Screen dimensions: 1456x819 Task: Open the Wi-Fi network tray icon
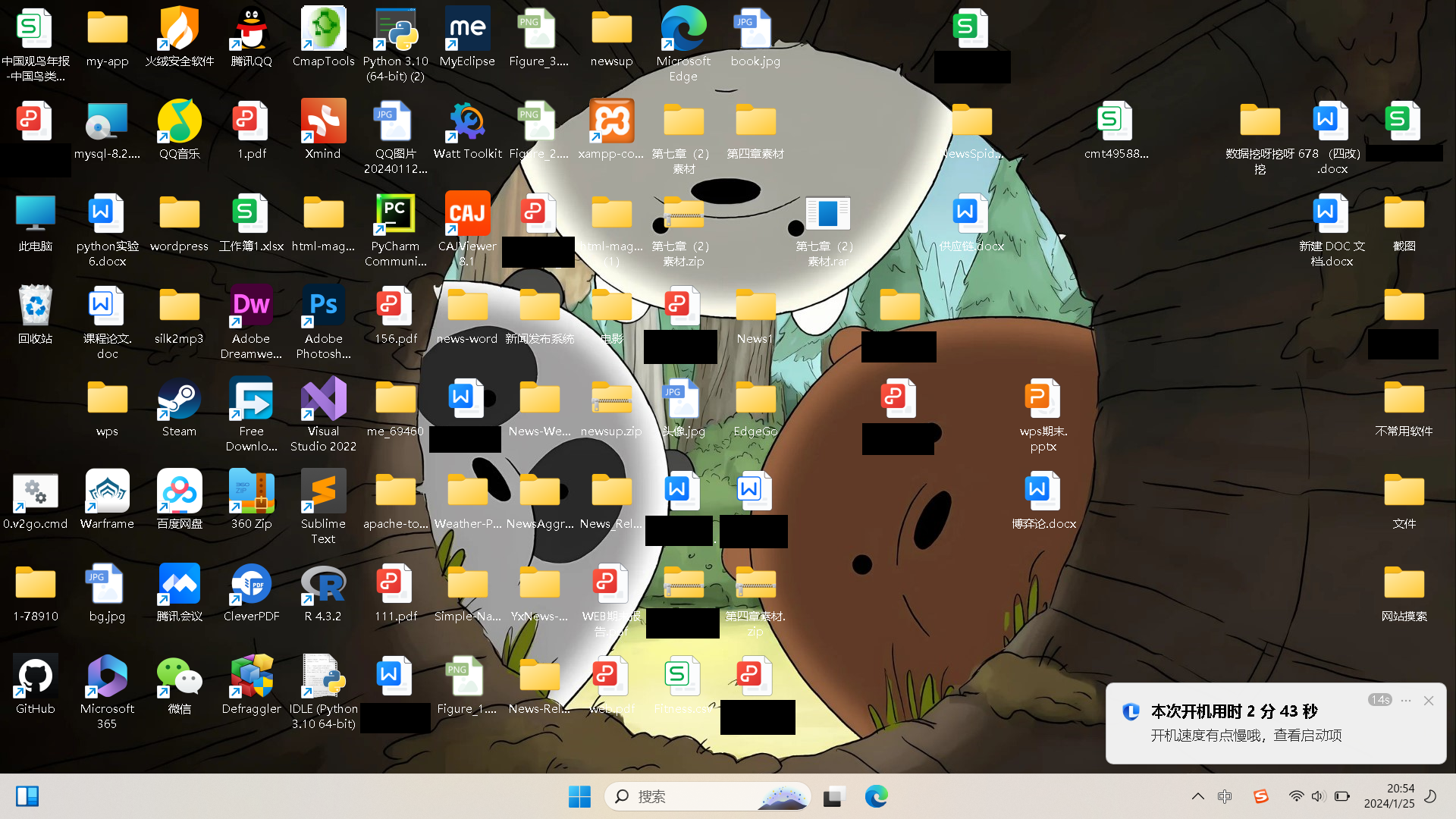(1296, 796)
